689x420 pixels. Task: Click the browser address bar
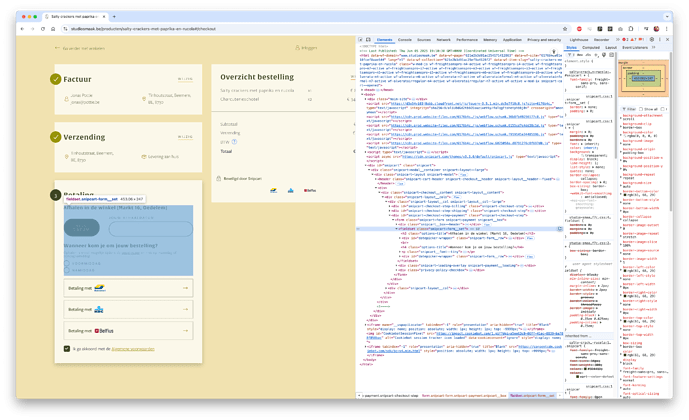tap(314, 29)
